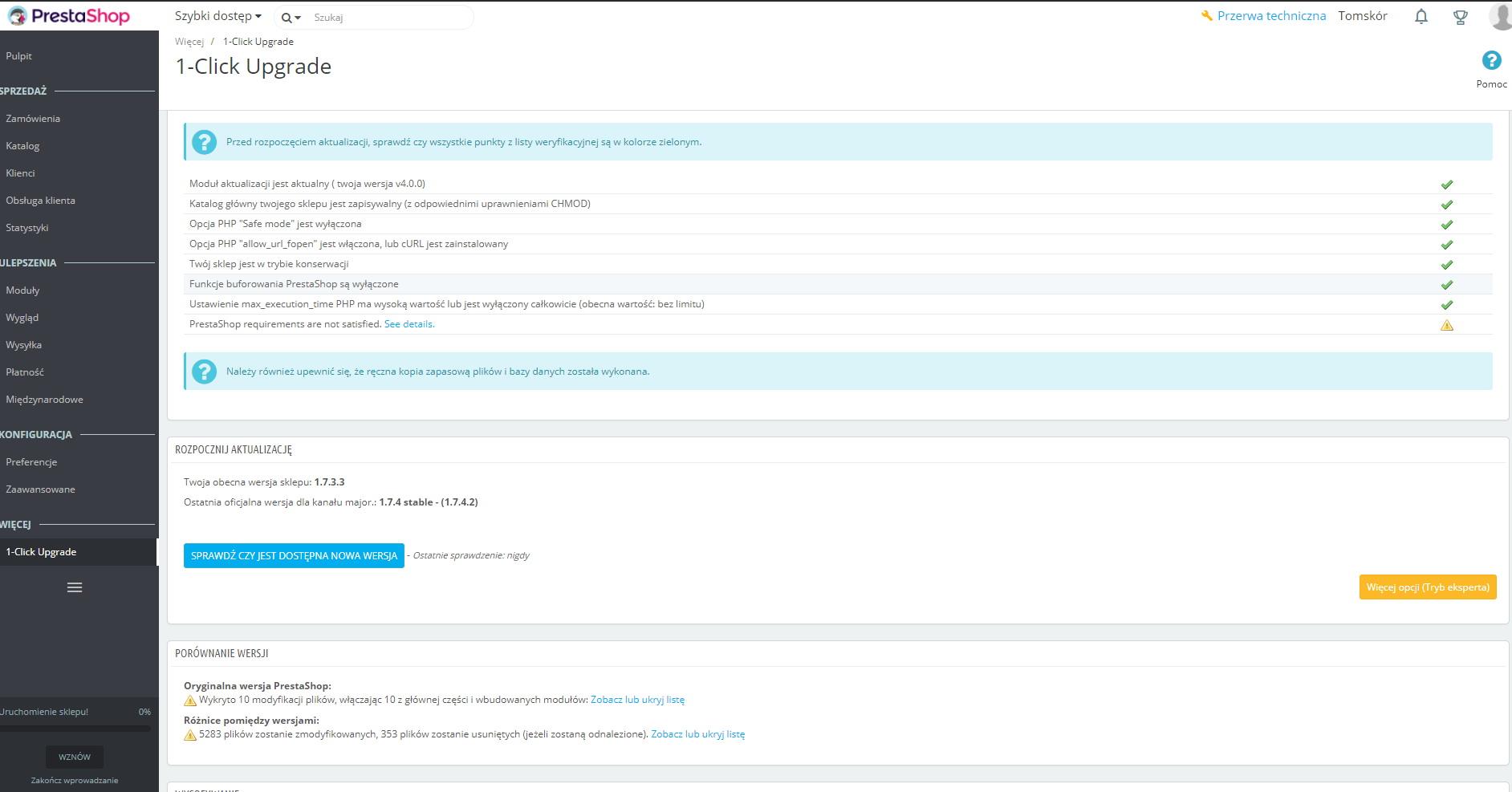Click Sprawdź czy jest dostępna nowa wersja
This screenshot has height=792, width=1512.
(294, 555)
